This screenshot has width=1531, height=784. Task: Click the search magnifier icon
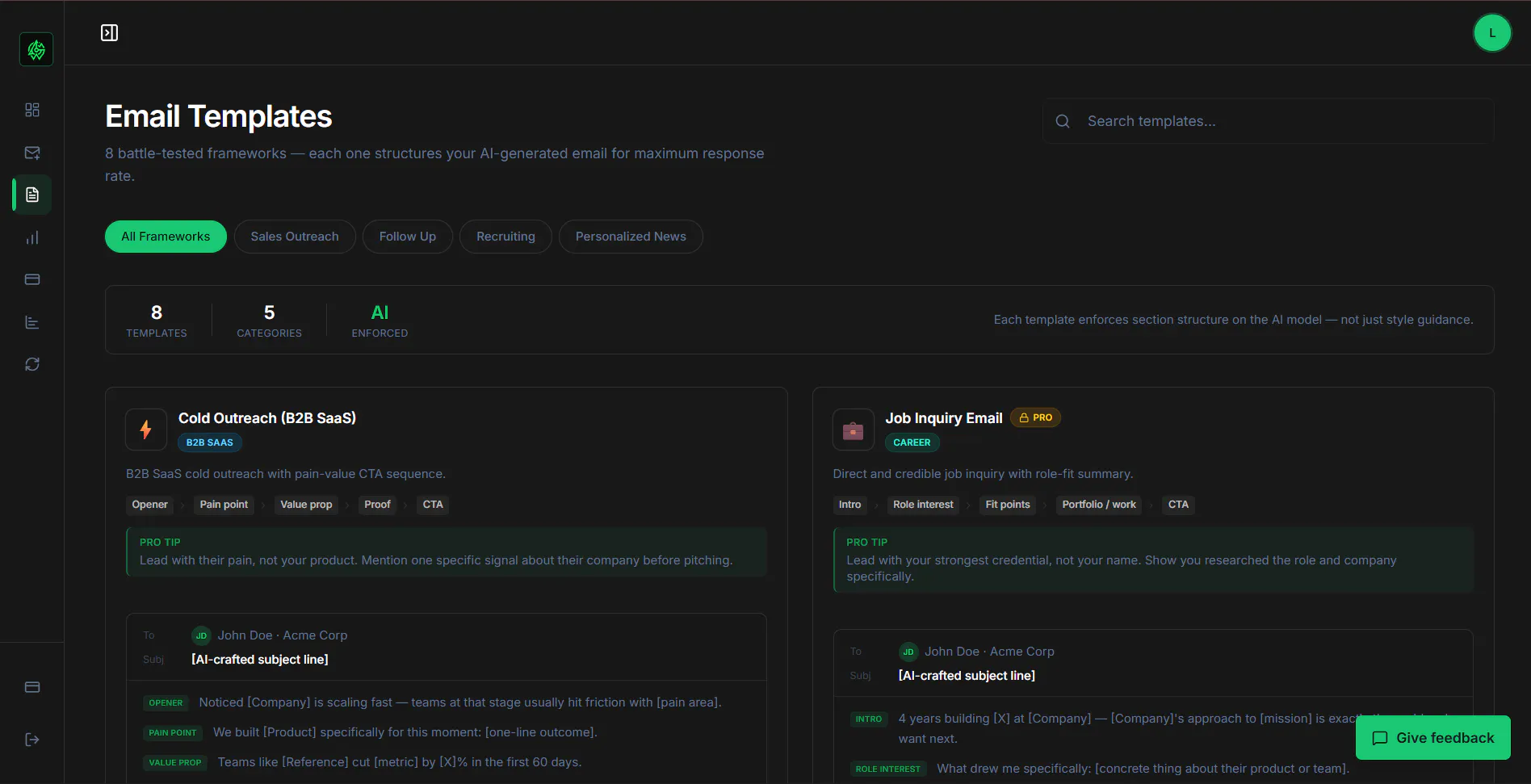[1063, 121]
